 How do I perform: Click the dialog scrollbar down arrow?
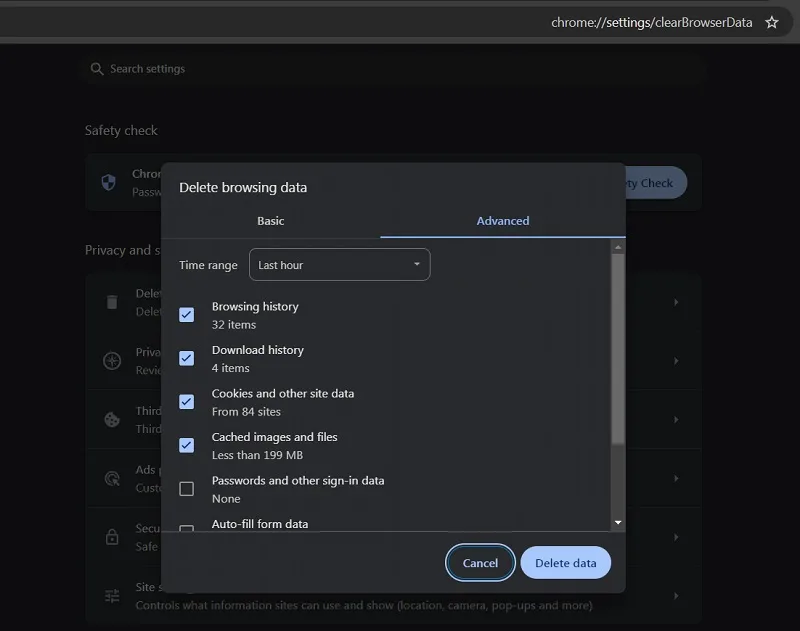click(x=618, y=522)
